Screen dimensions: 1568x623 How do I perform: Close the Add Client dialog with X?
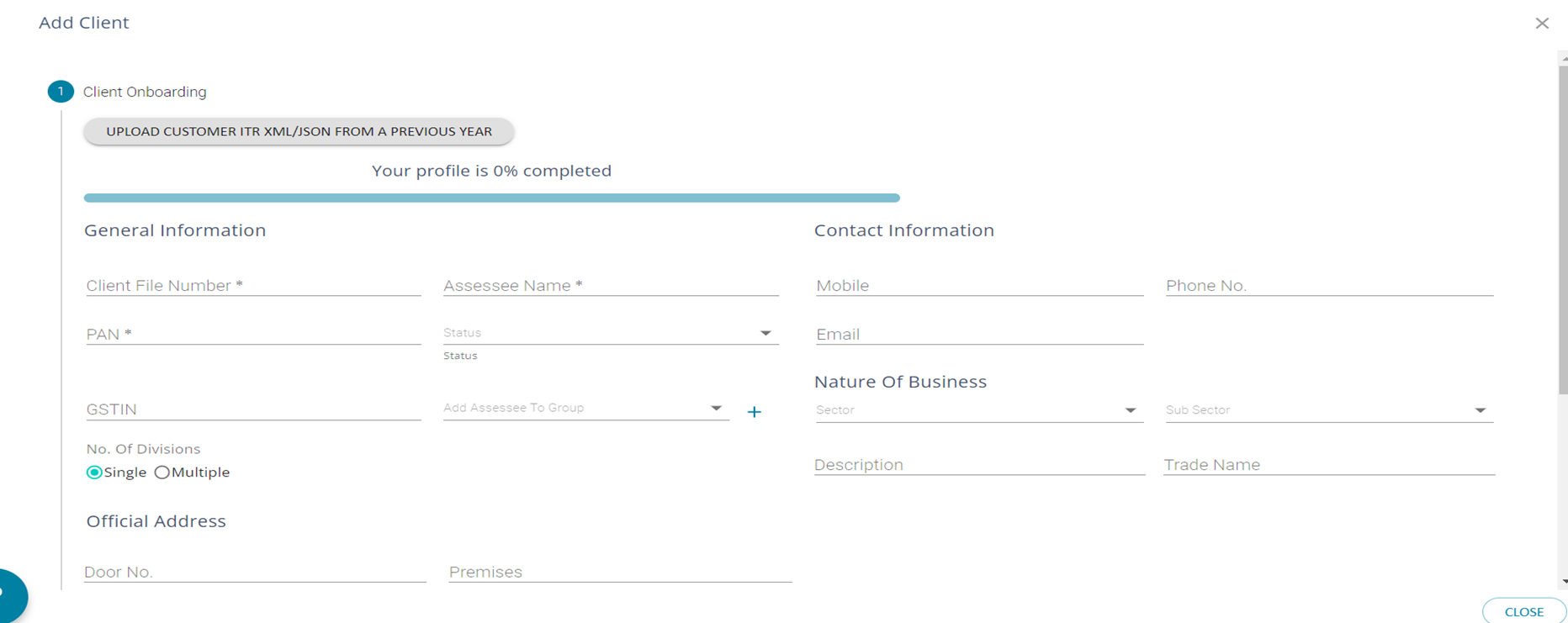(1541, 24)
